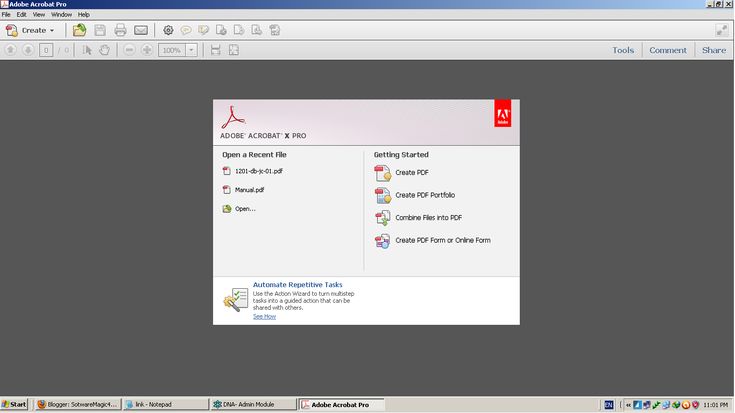Image resolution: width=735 pixels, height=413 pixels.
Task: Click the Scrolling mode fit width icon
Action: tap(216, 50)
